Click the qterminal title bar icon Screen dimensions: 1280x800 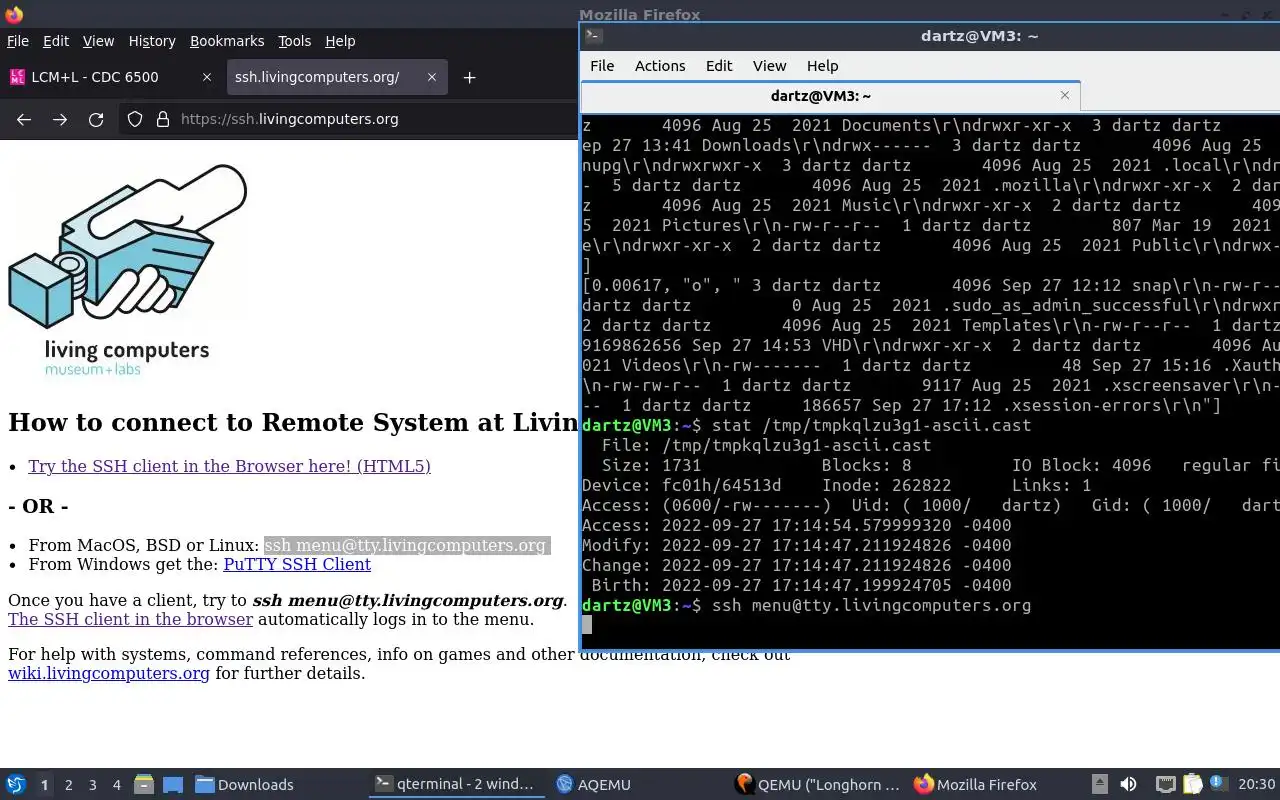(593, 35)
